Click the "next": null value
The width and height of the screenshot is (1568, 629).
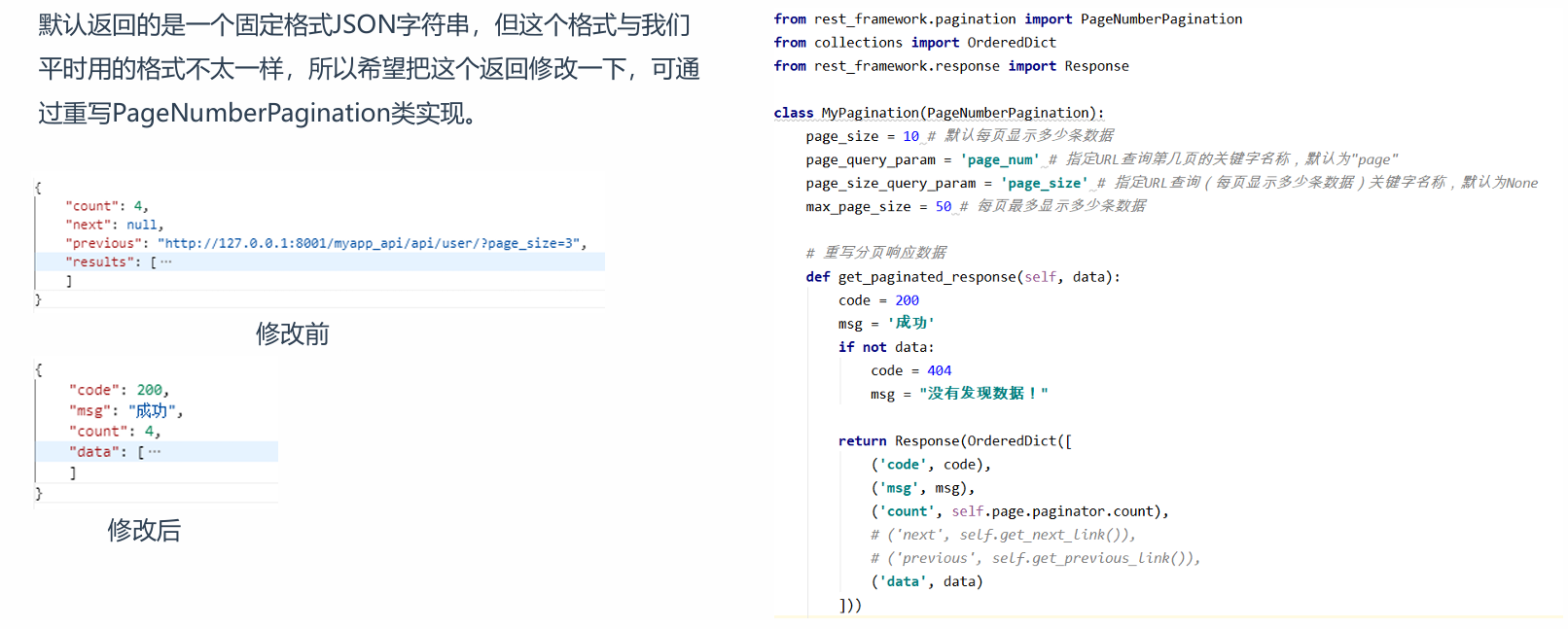tap(141, 225)
